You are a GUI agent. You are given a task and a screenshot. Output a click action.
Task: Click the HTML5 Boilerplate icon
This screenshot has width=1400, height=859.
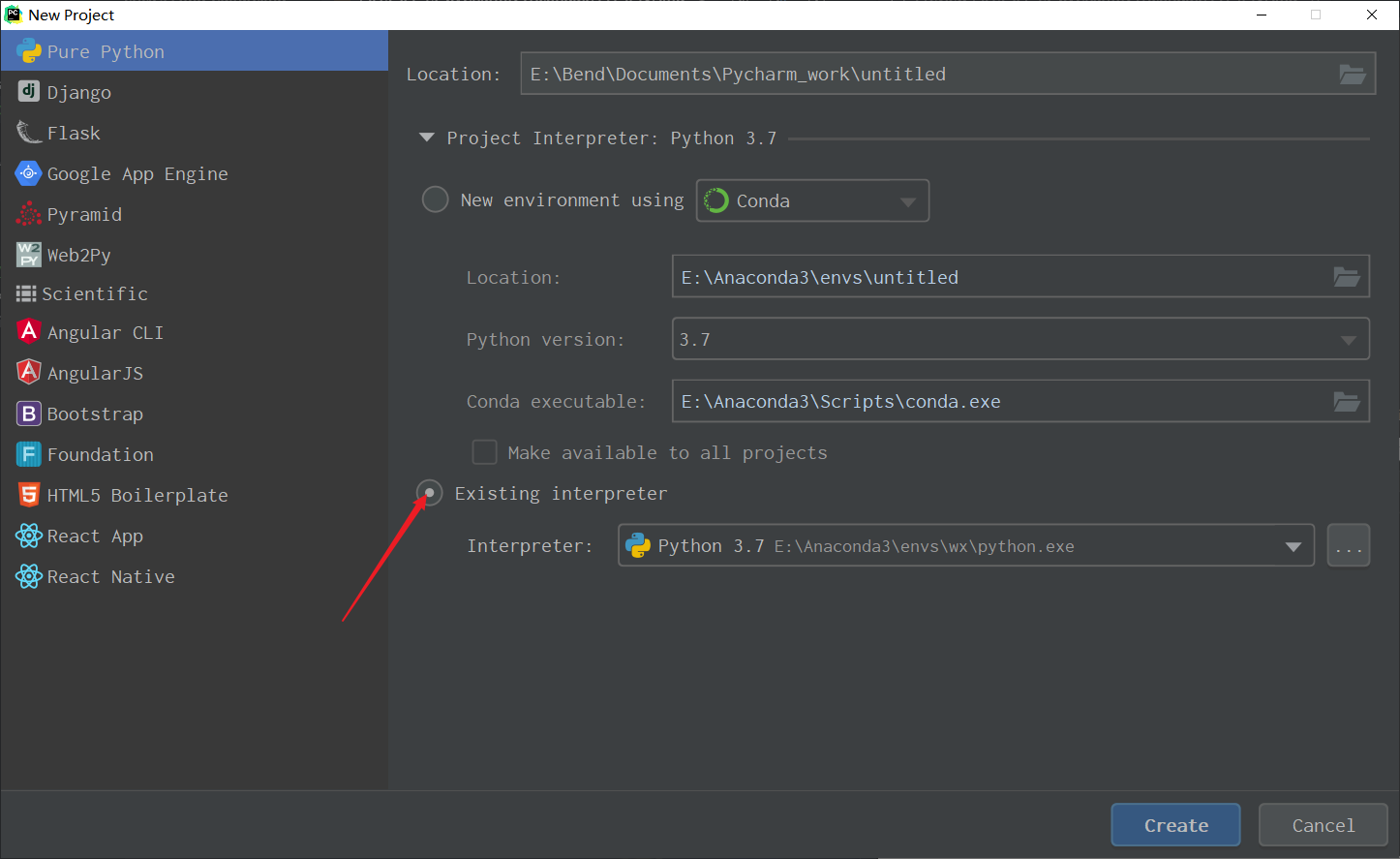coord(29,495)
